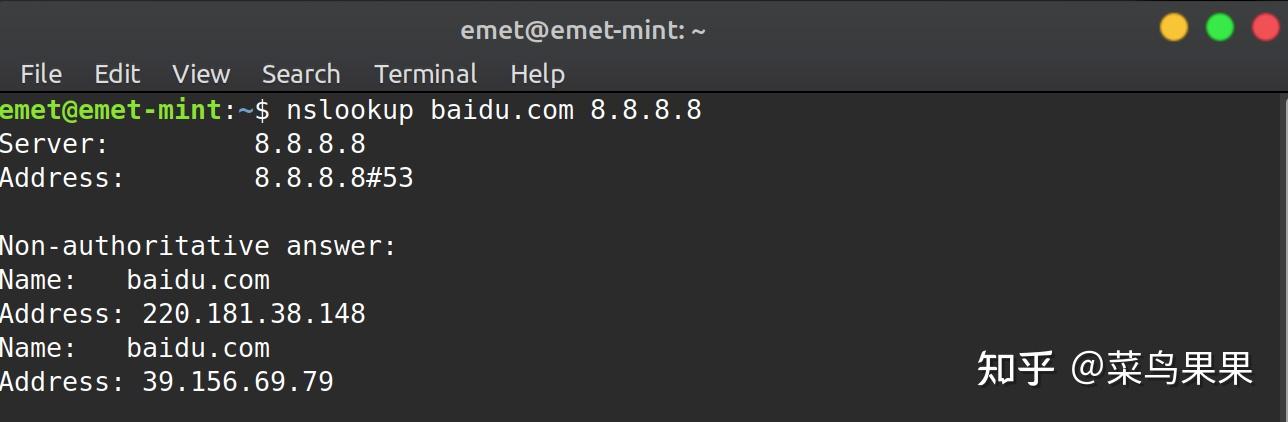
Task: Open the Help menu
Action: pyautogui.click(x=538, y=74)
